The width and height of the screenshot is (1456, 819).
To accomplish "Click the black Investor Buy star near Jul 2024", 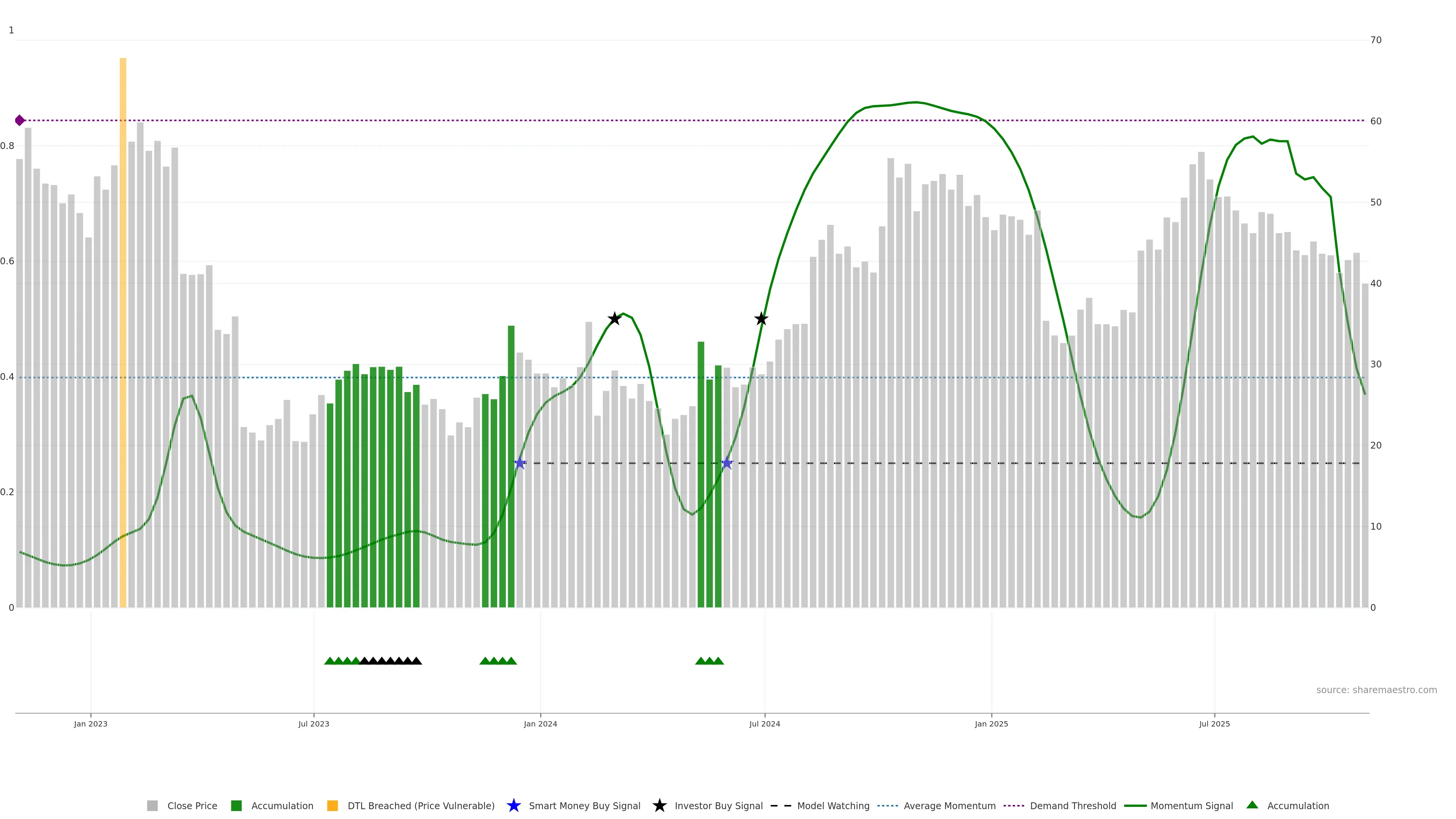I will [x=761, y=319].
